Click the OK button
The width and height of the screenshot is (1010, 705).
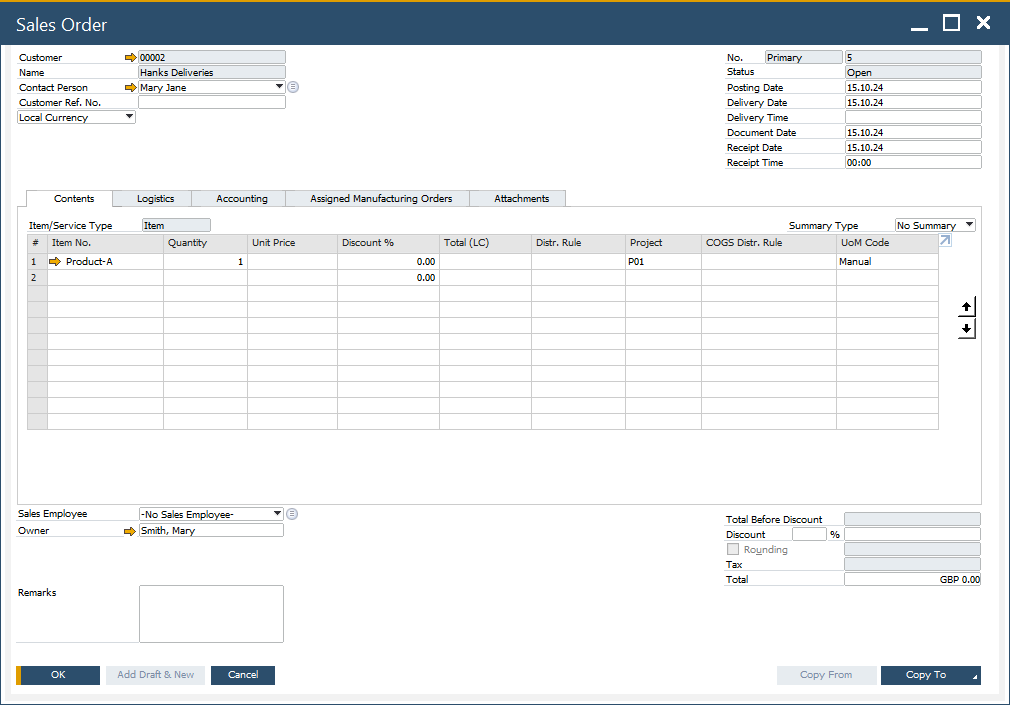(56, 675)
